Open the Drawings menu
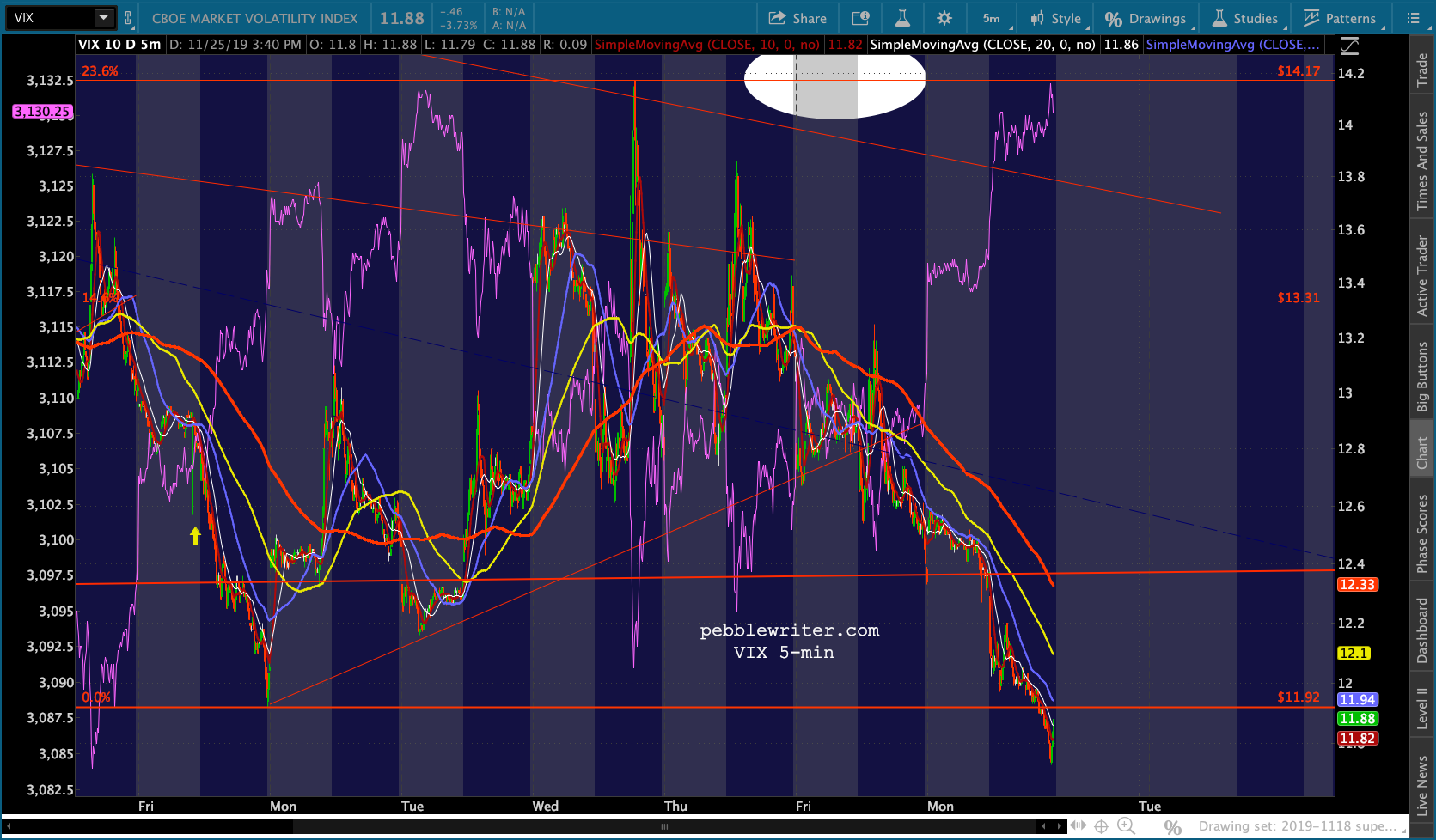 click(1147, 18)
